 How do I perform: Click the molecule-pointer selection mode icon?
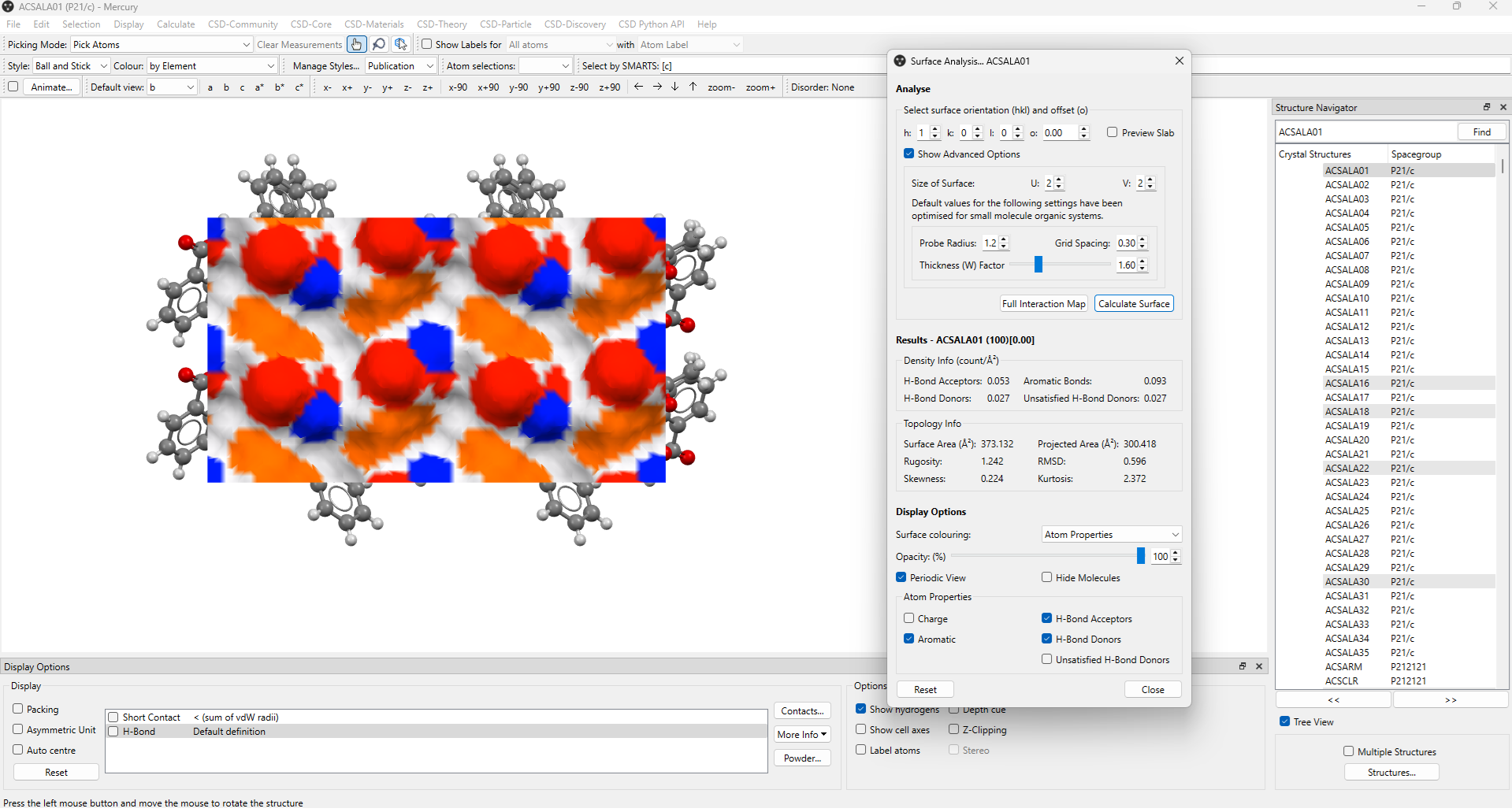point(401,44)
